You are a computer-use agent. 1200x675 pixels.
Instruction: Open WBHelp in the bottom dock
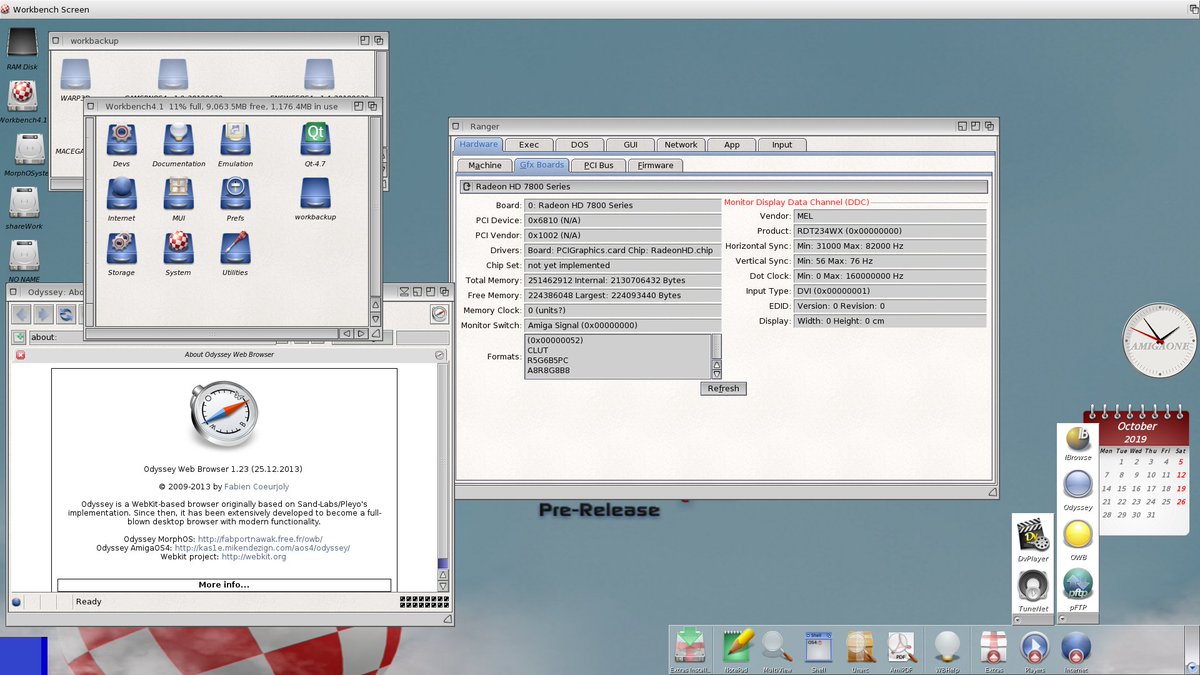point(946,650)
